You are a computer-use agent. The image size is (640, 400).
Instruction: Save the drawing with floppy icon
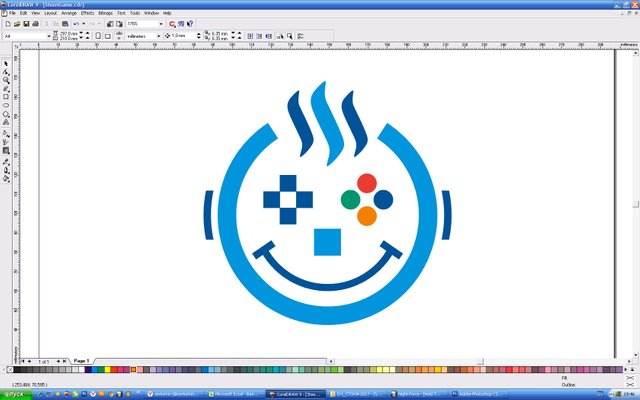[x=26, y=24]
